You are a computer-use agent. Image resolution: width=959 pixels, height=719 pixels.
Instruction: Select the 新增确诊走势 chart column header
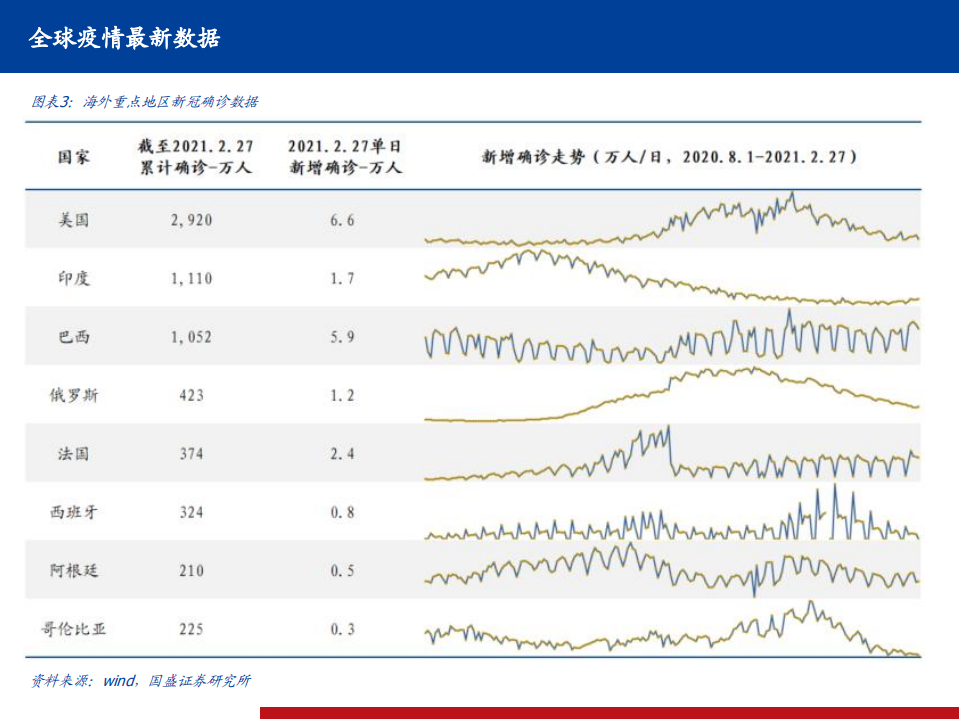[670, 155]
